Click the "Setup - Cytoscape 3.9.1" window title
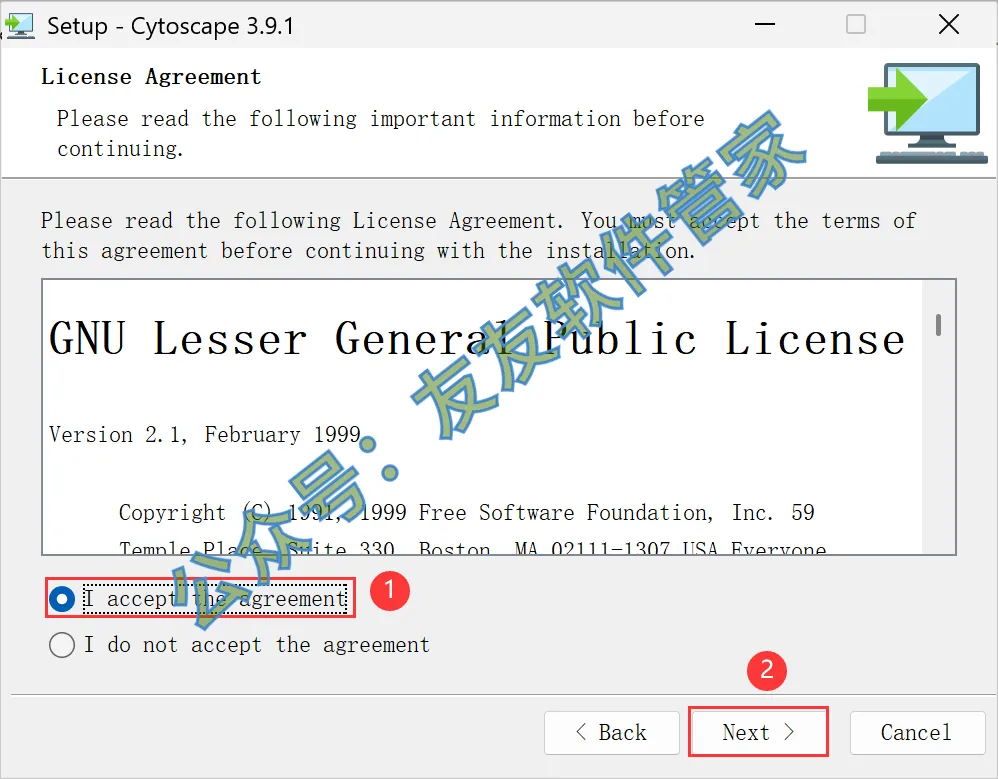The width and height of the screenshot is (998, 779). coord(171,26)
